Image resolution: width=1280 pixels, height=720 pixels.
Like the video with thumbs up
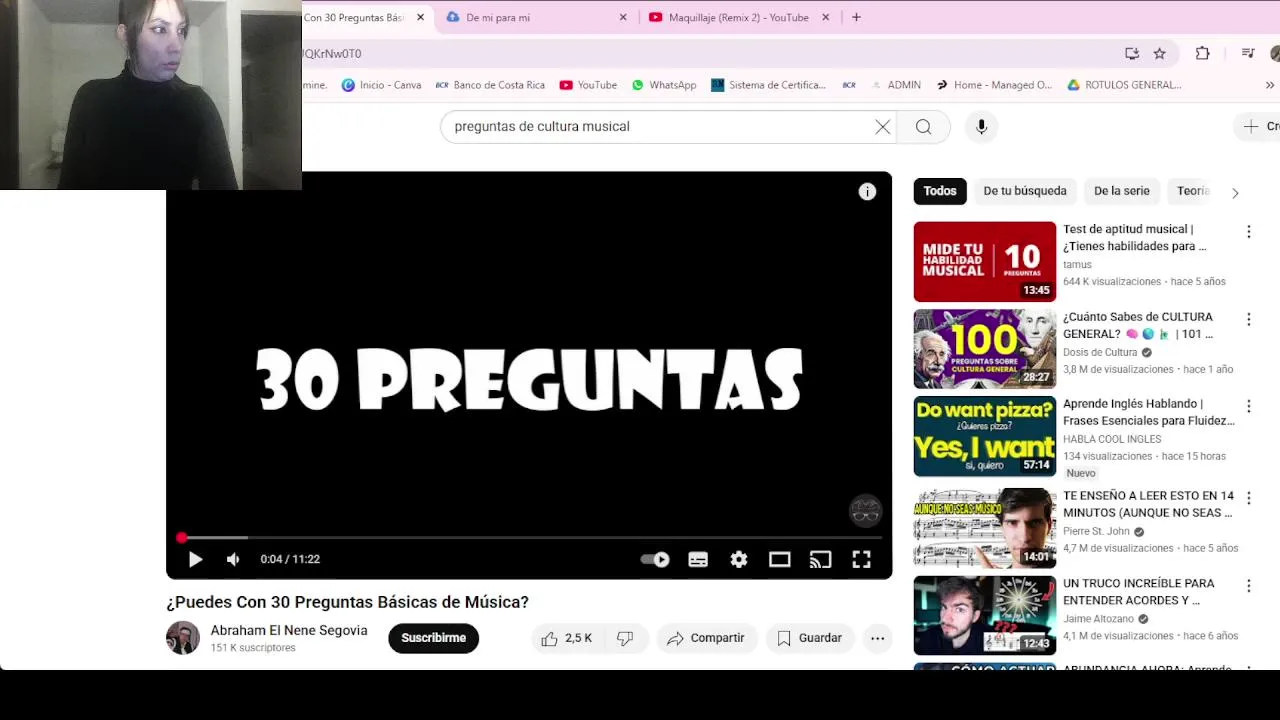pos(567,638)
